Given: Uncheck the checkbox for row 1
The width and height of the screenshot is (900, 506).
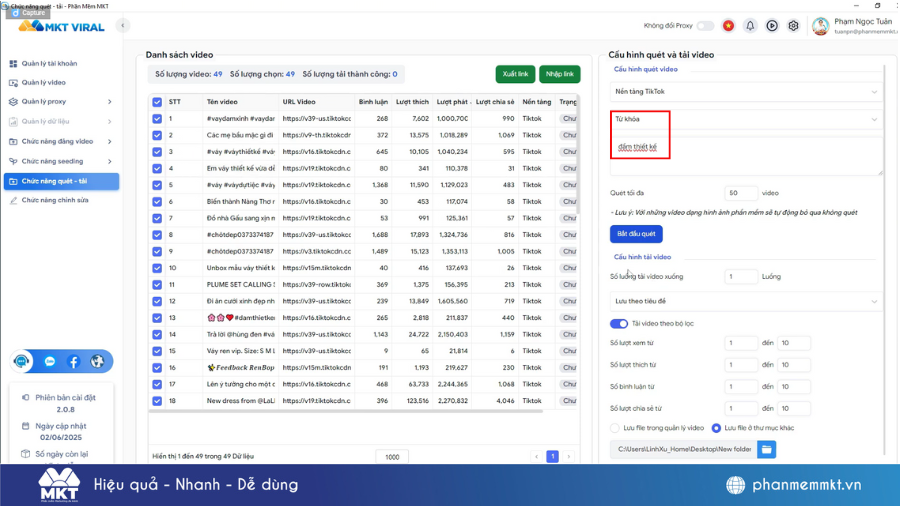Looking at the screenshot, I should pos(157,119).
